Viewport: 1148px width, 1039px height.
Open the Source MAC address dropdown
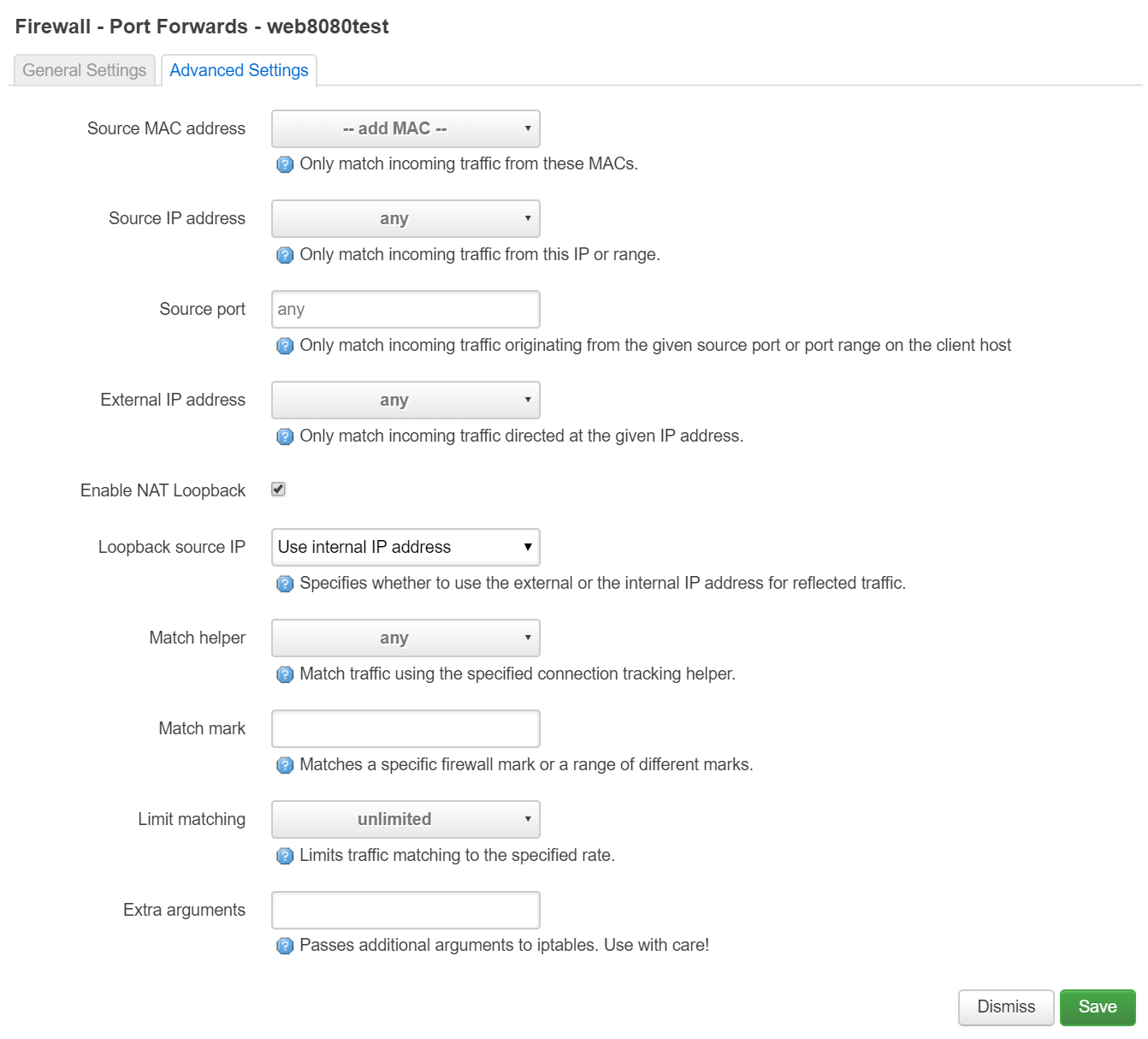click(x=405, y=128)
